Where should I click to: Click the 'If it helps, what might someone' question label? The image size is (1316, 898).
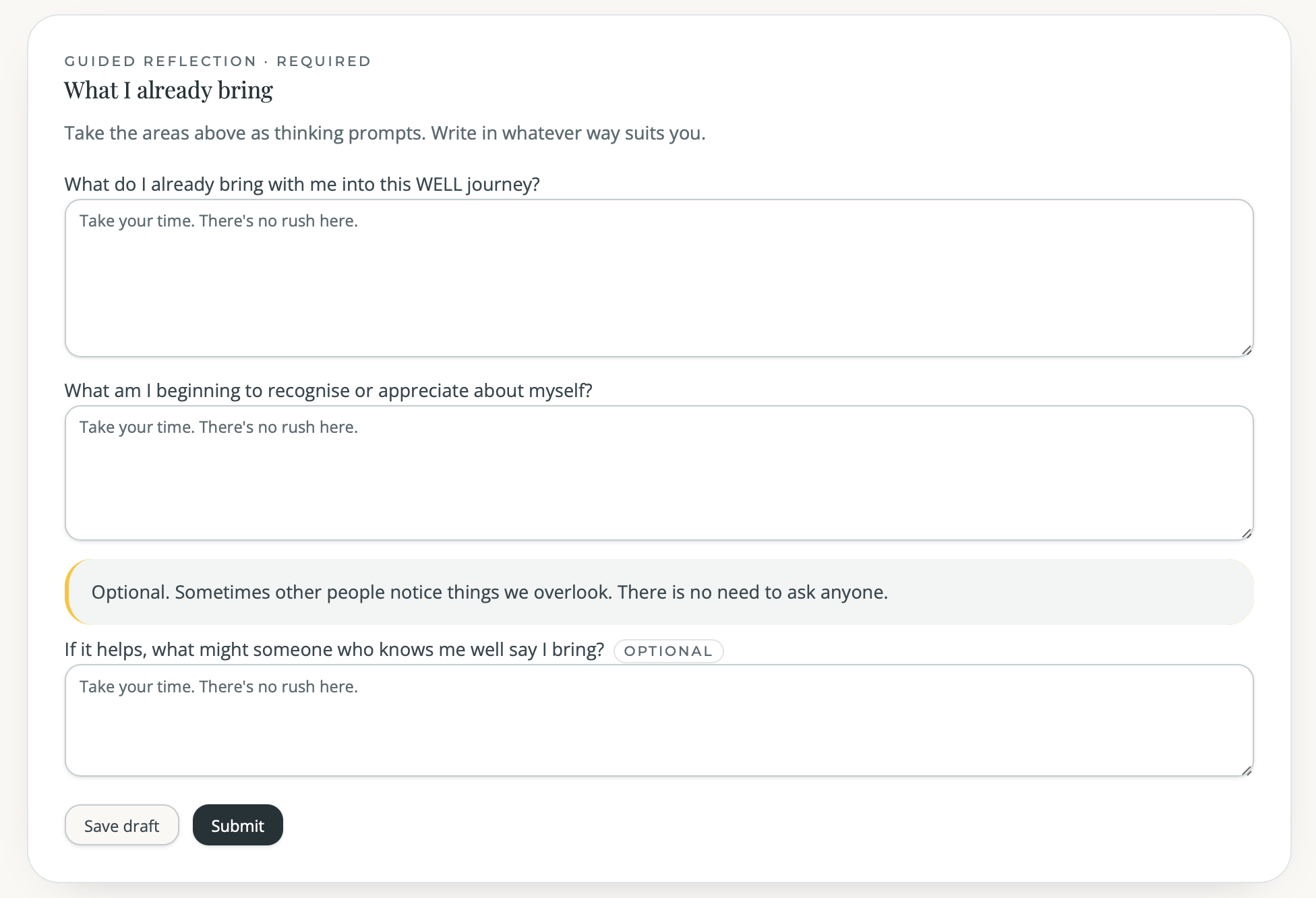pyautogui.click(x=334, y=650)
